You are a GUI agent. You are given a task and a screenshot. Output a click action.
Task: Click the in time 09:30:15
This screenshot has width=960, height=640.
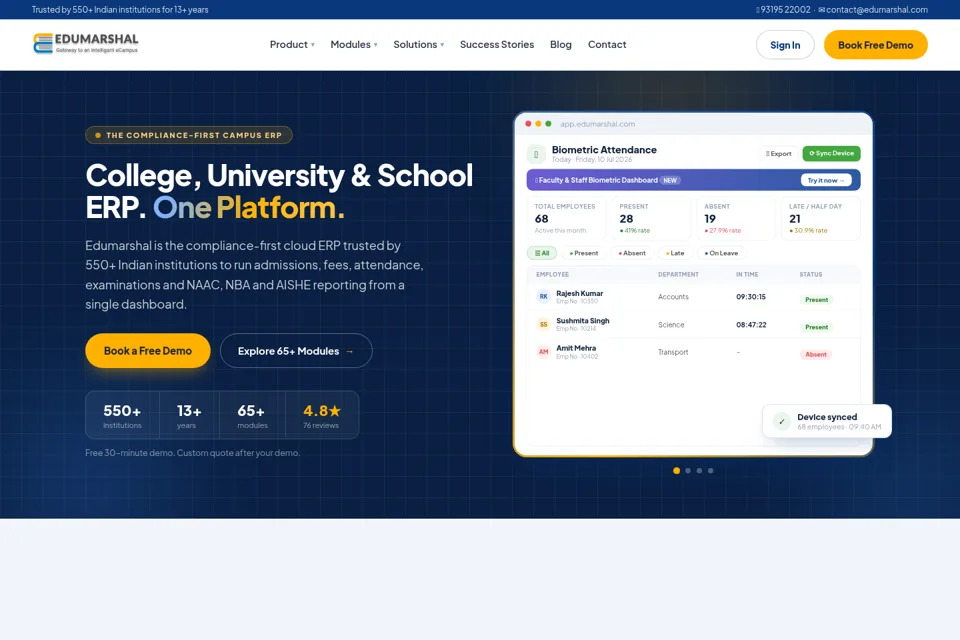[751, 296]
